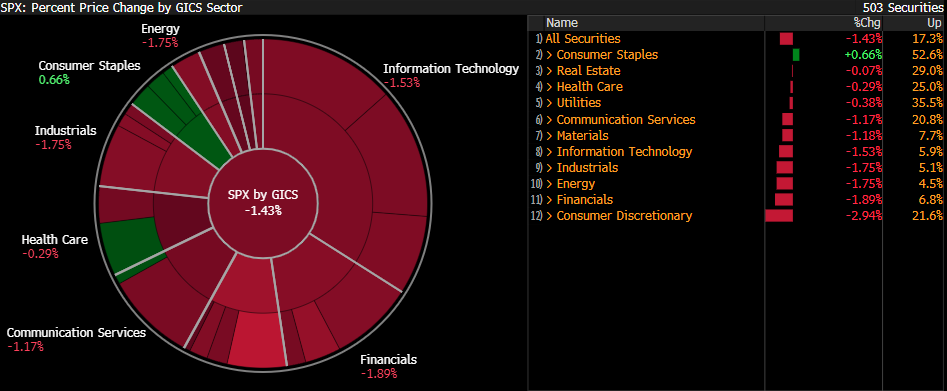This screenshot has width=947, height=391.
Task: Expand the Materials sector row
Action: pos(549,135)
